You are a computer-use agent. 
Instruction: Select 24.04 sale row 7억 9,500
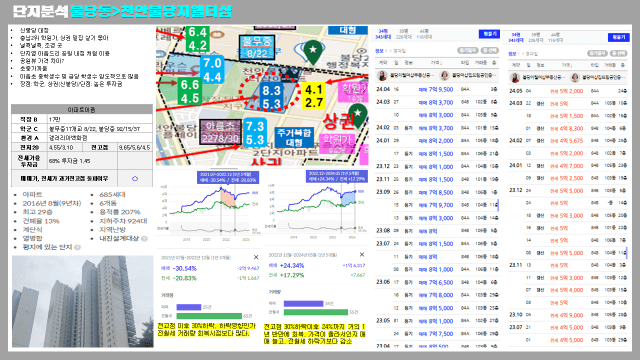(436, 89)
